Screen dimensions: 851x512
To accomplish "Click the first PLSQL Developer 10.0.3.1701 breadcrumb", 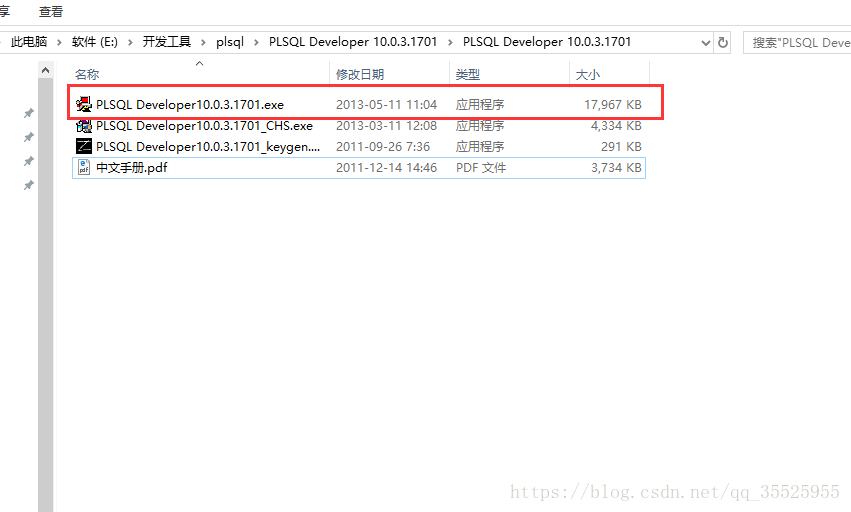I will [x=353, y=42].
